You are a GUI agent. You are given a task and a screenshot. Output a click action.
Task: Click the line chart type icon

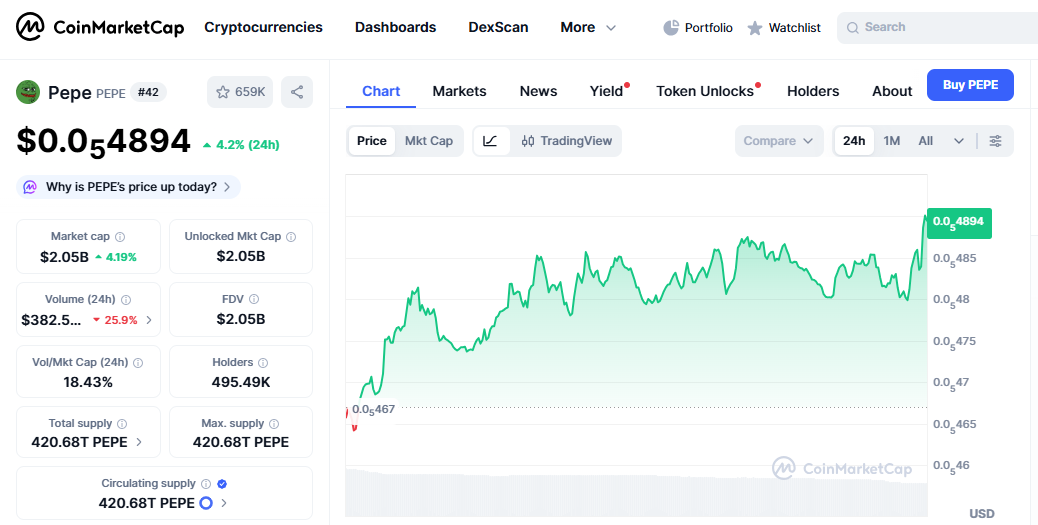490,141
